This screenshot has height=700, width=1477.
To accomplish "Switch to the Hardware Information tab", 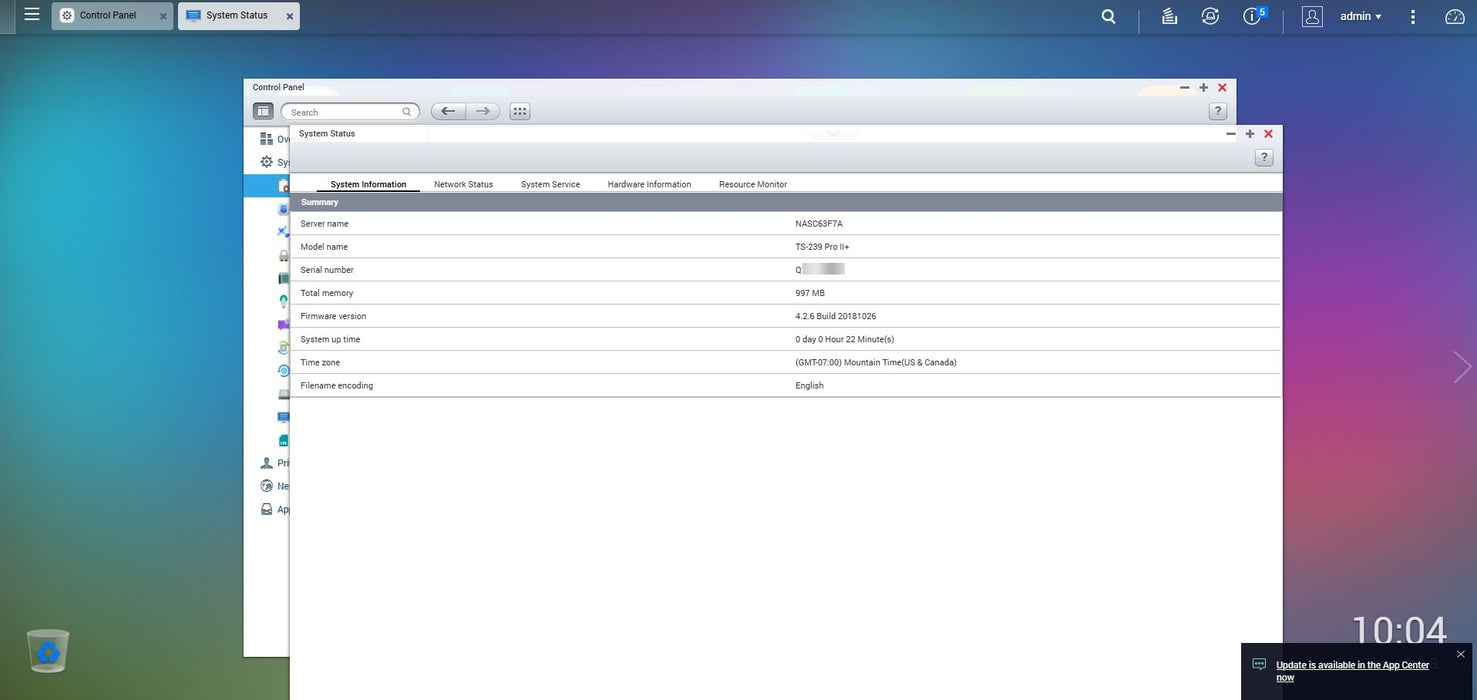I will [649, 184].
